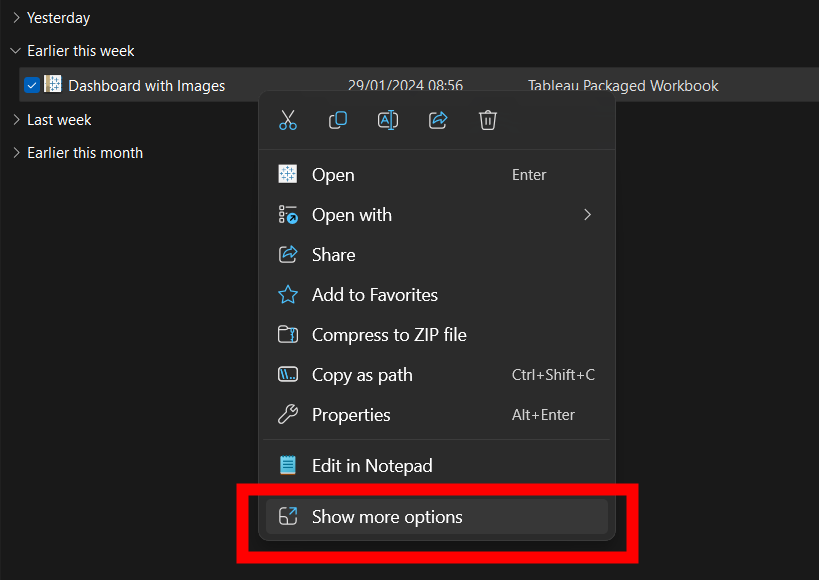
Task: Click the Delete trash can icon
Action: (x=488, y=120)
